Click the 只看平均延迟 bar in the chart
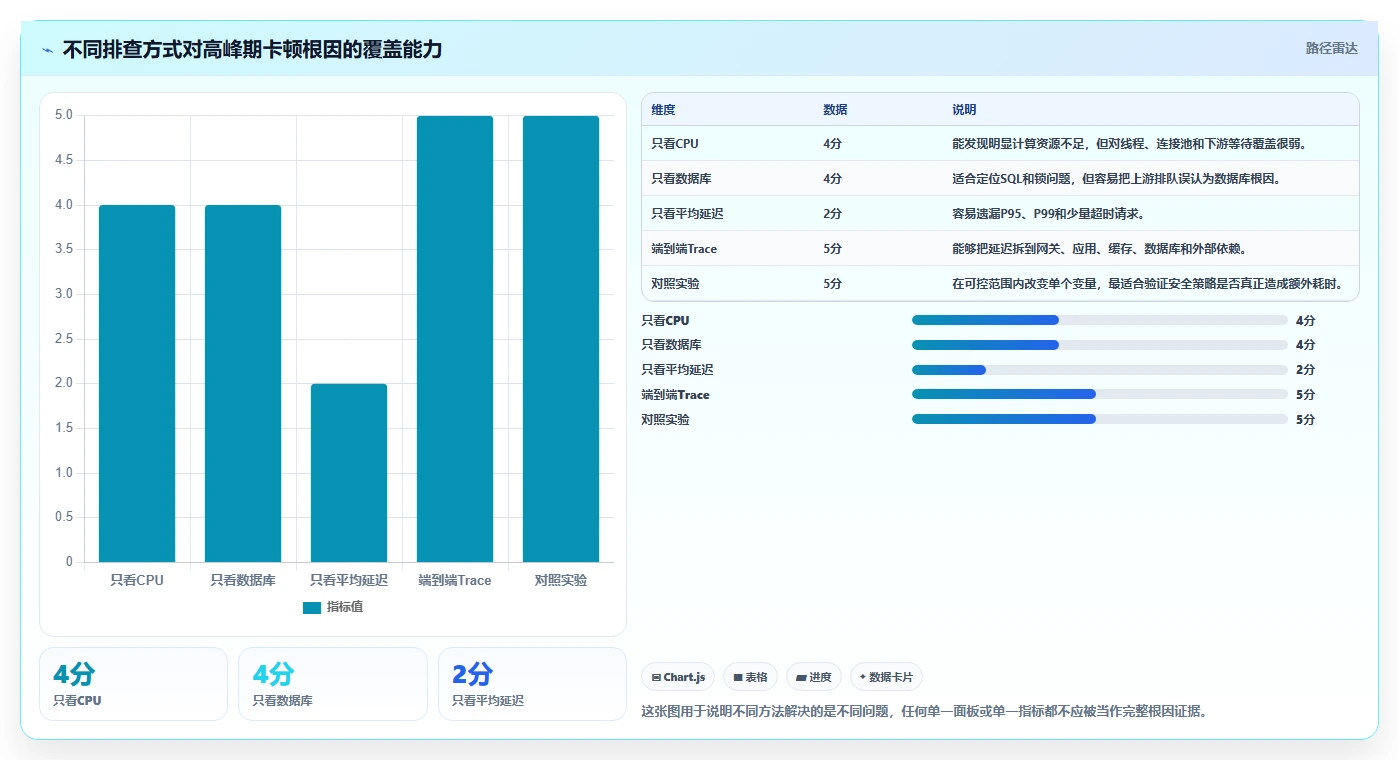The width and height of the screenshot is (1399, 760). pyautogui.click(x=349, y=473)
